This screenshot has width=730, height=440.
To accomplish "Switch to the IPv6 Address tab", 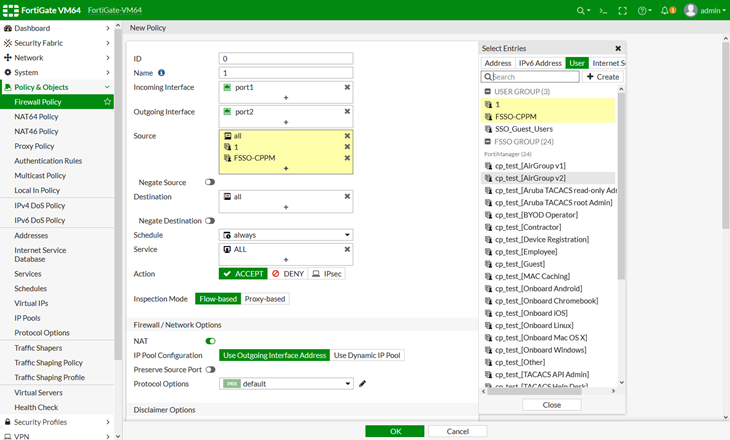I will [x=540, y=63].
